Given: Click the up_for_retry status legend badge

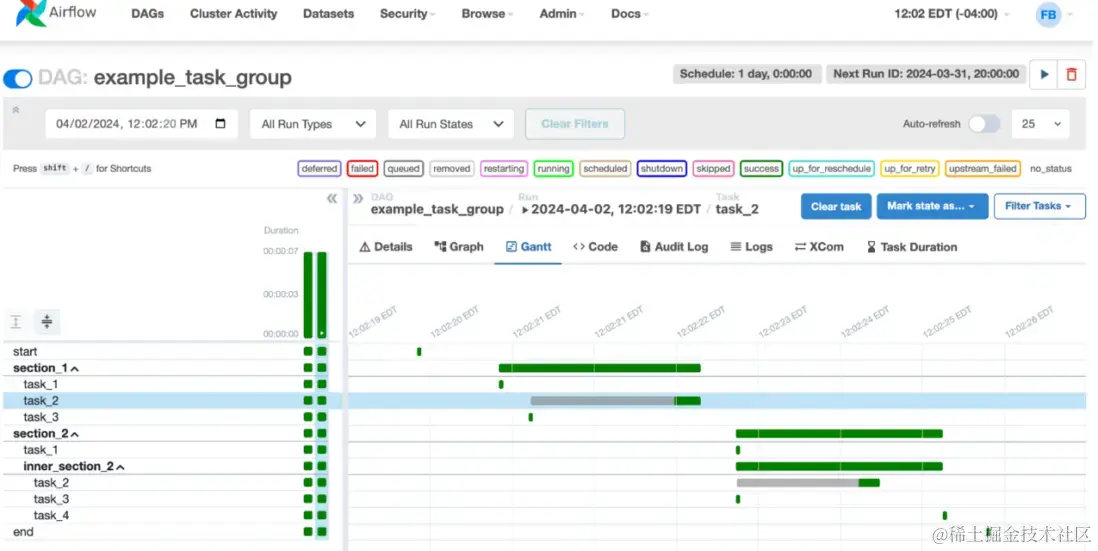Looking at the screenshot, I should tap(910, 169).
